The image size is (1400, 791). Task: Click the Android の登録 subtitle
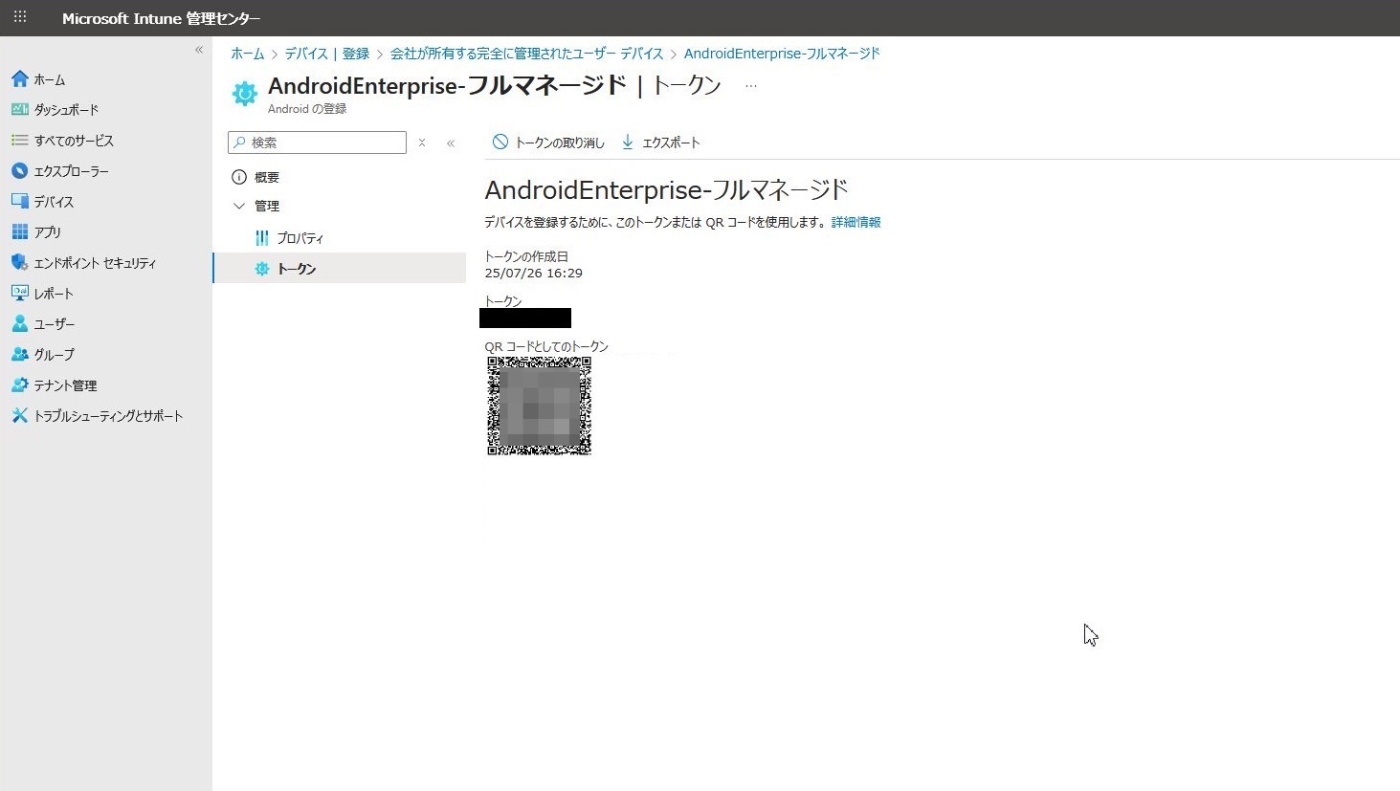pos(307,109)
